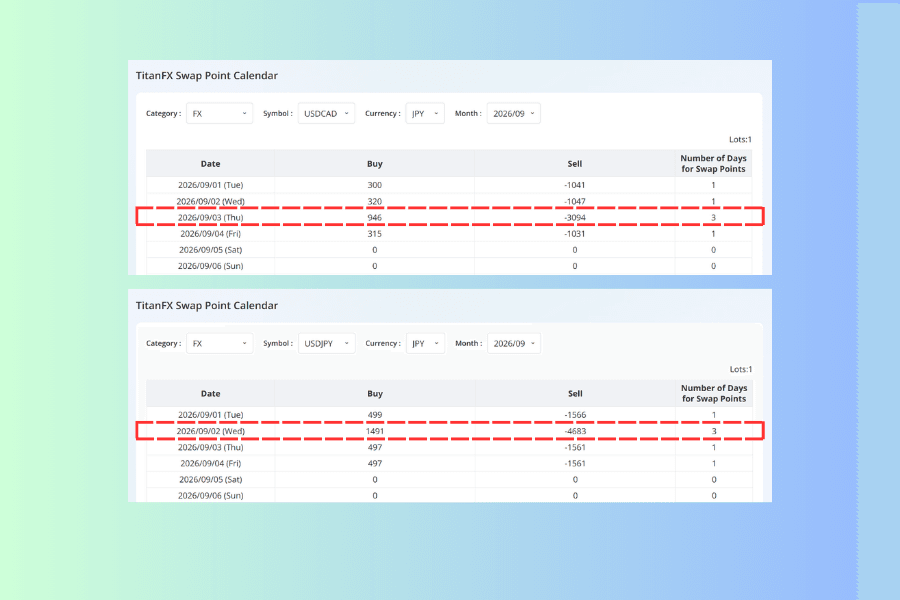Open Category dropdown in USDJPY calendar
Viewport: 900px width, 600px height.
pos(219,343)
